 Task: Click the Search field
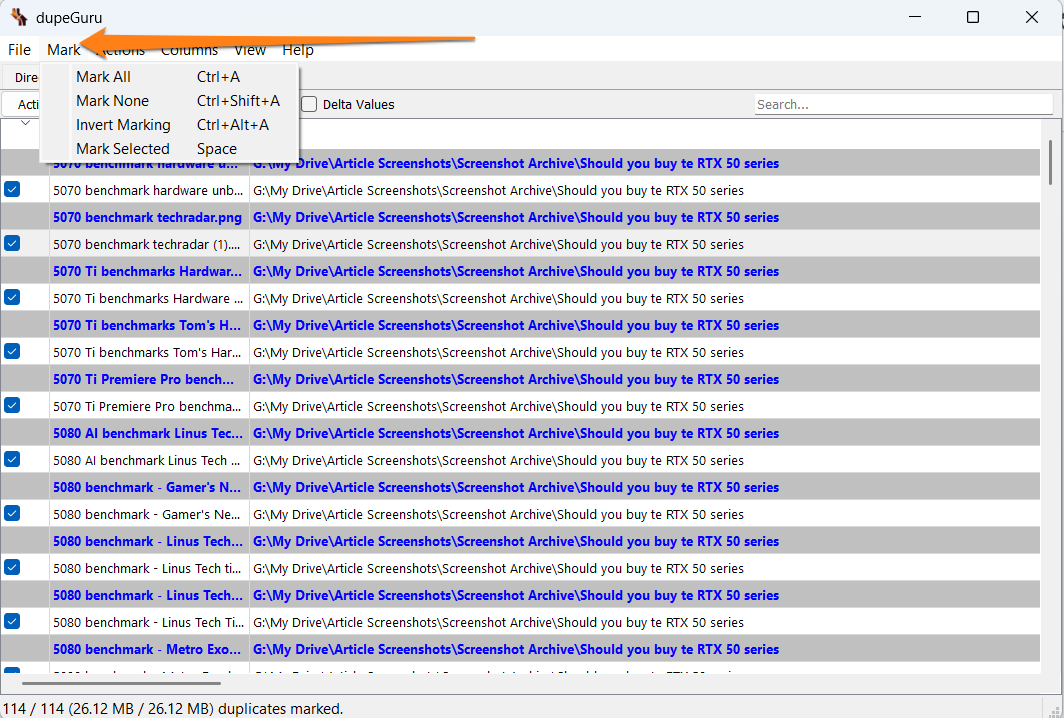pyautogui.click(x=903, y=105)
